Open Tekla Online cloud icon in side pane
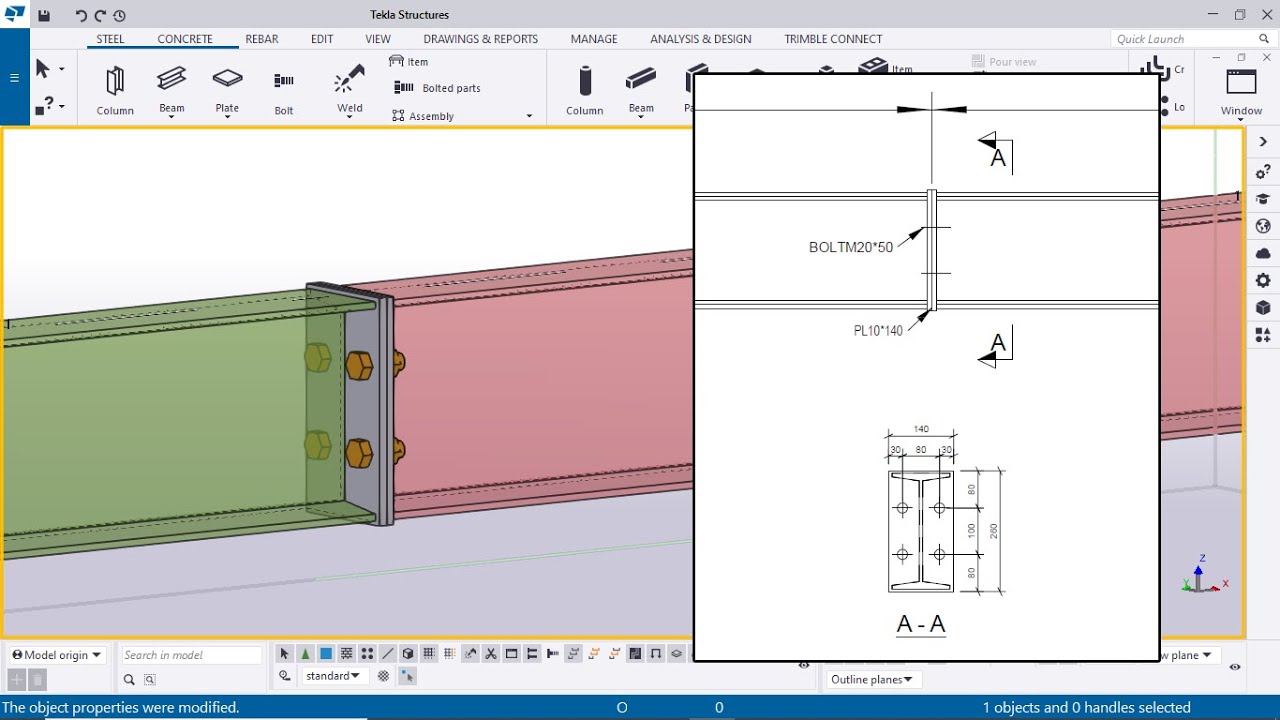The width and height of the screenshot is (1280, 720). point(1263,253)
